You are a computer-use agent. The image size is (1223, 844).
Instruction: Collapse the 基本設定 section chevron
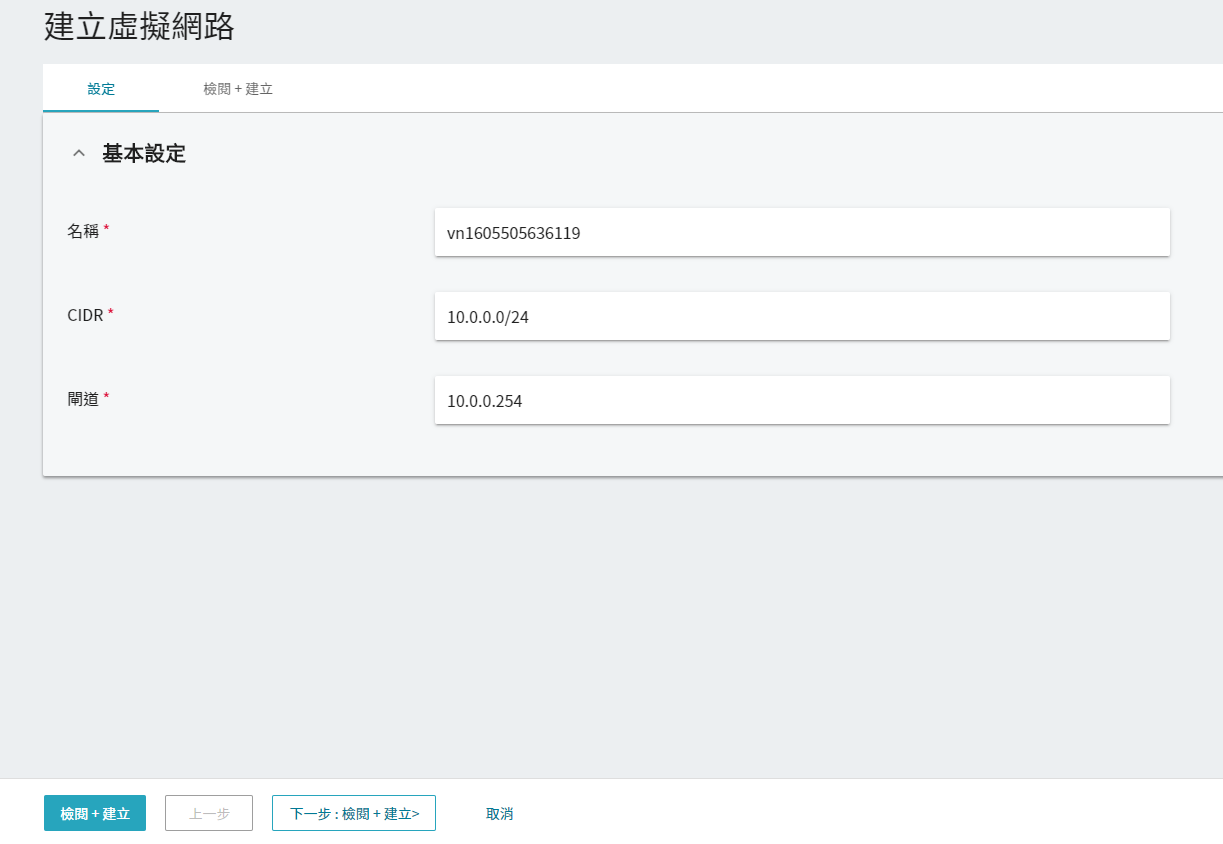coord(79,154)
